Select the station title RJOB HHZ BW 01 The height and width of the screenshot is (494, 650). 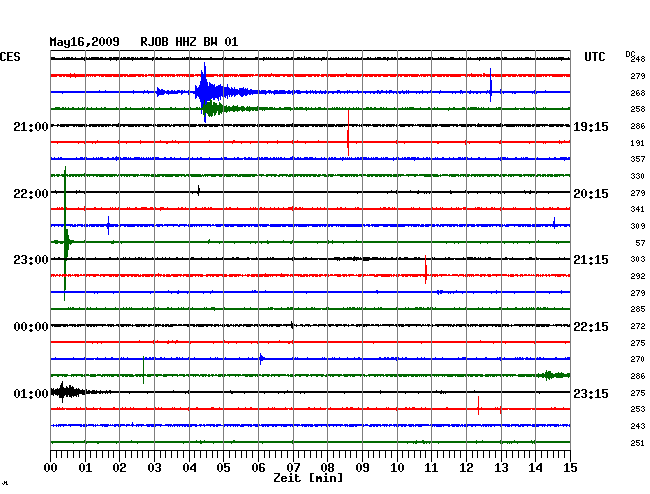189,42
